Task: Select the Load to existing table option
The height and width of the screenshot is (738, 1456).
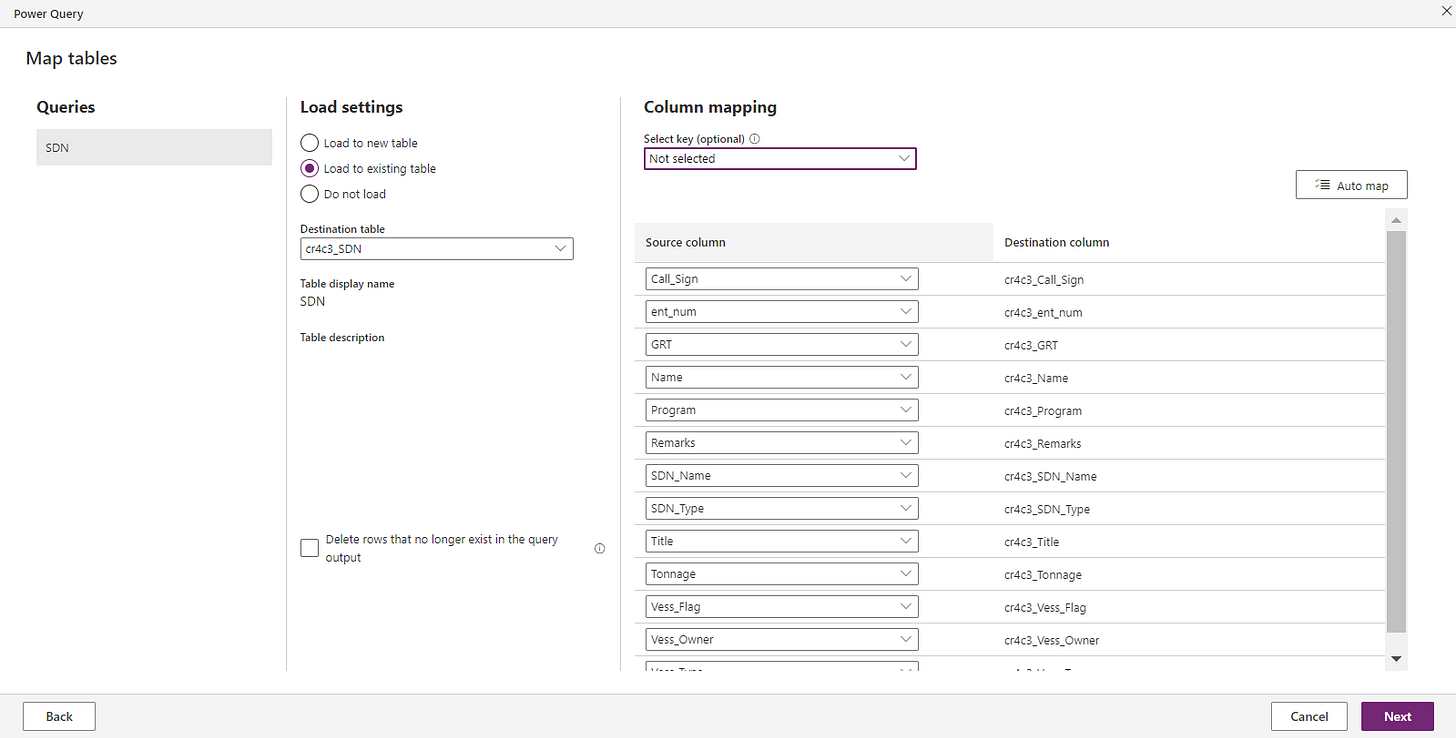Action: (x=310, y=169)
